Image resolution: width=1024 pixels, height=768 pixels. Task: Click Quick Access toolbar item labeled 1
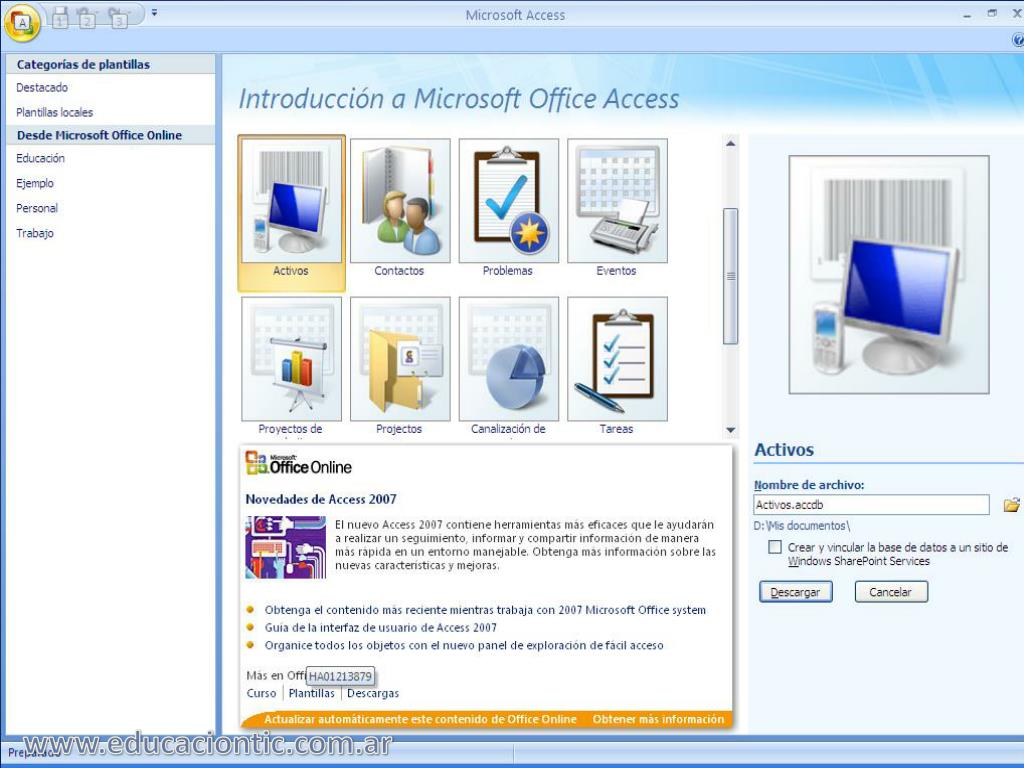(60, 18)
